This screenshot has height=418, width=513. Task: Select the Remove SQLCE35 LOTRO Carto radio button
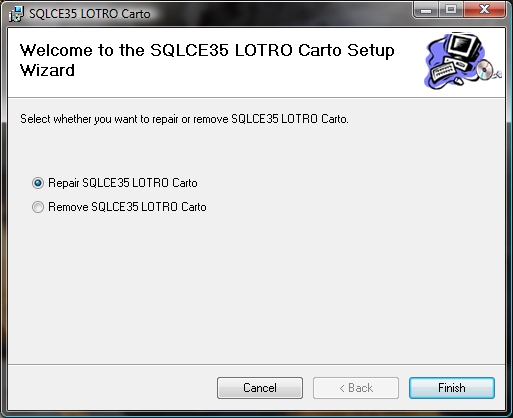tap(38, 207)
